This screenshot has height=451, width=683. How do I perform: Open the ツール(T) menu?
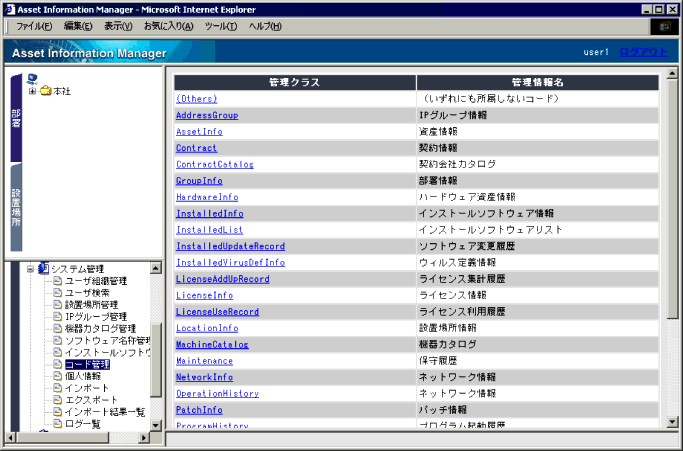221,27
